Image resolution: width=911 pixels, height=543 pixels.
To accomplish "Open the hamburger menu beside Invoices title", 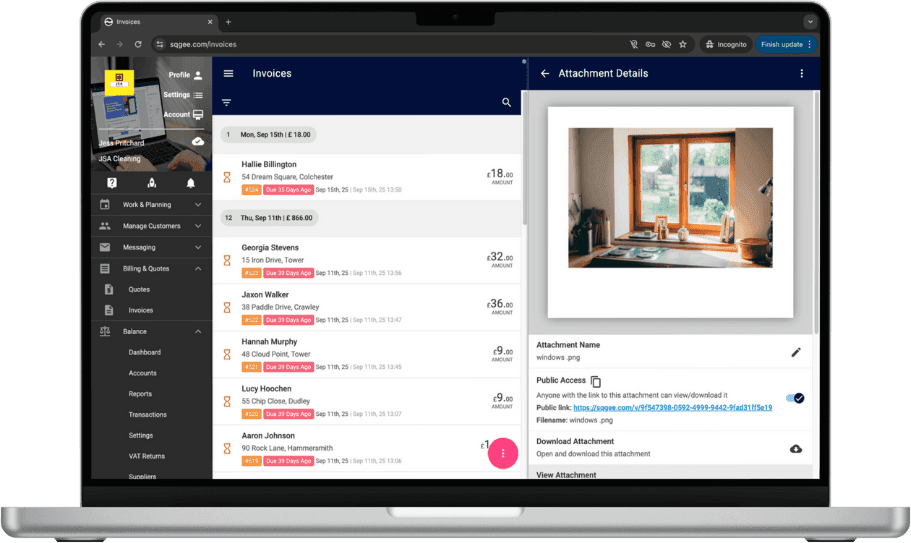I will coord(228,73).
